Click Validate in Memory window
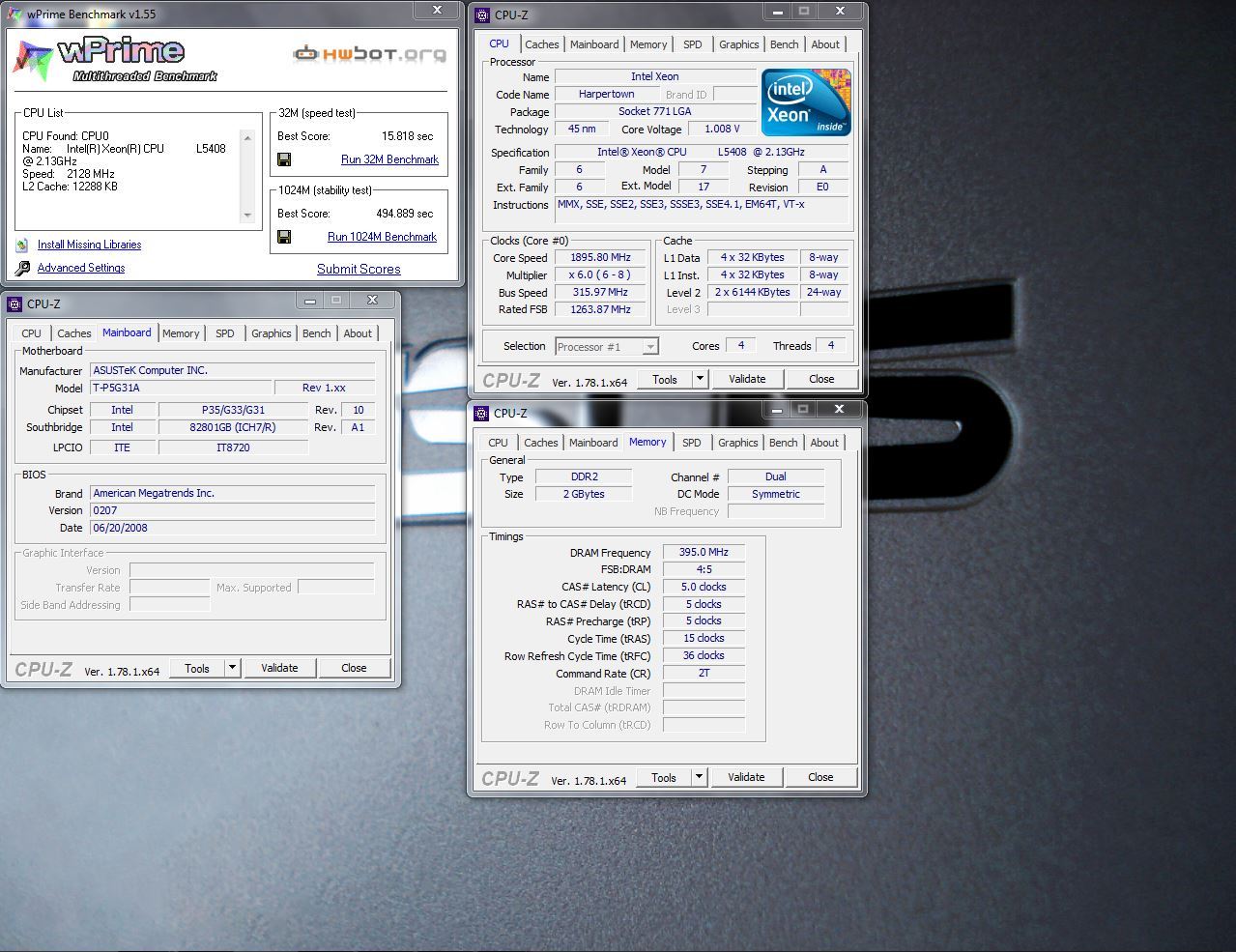The image size is (1236, 952). 746,777
